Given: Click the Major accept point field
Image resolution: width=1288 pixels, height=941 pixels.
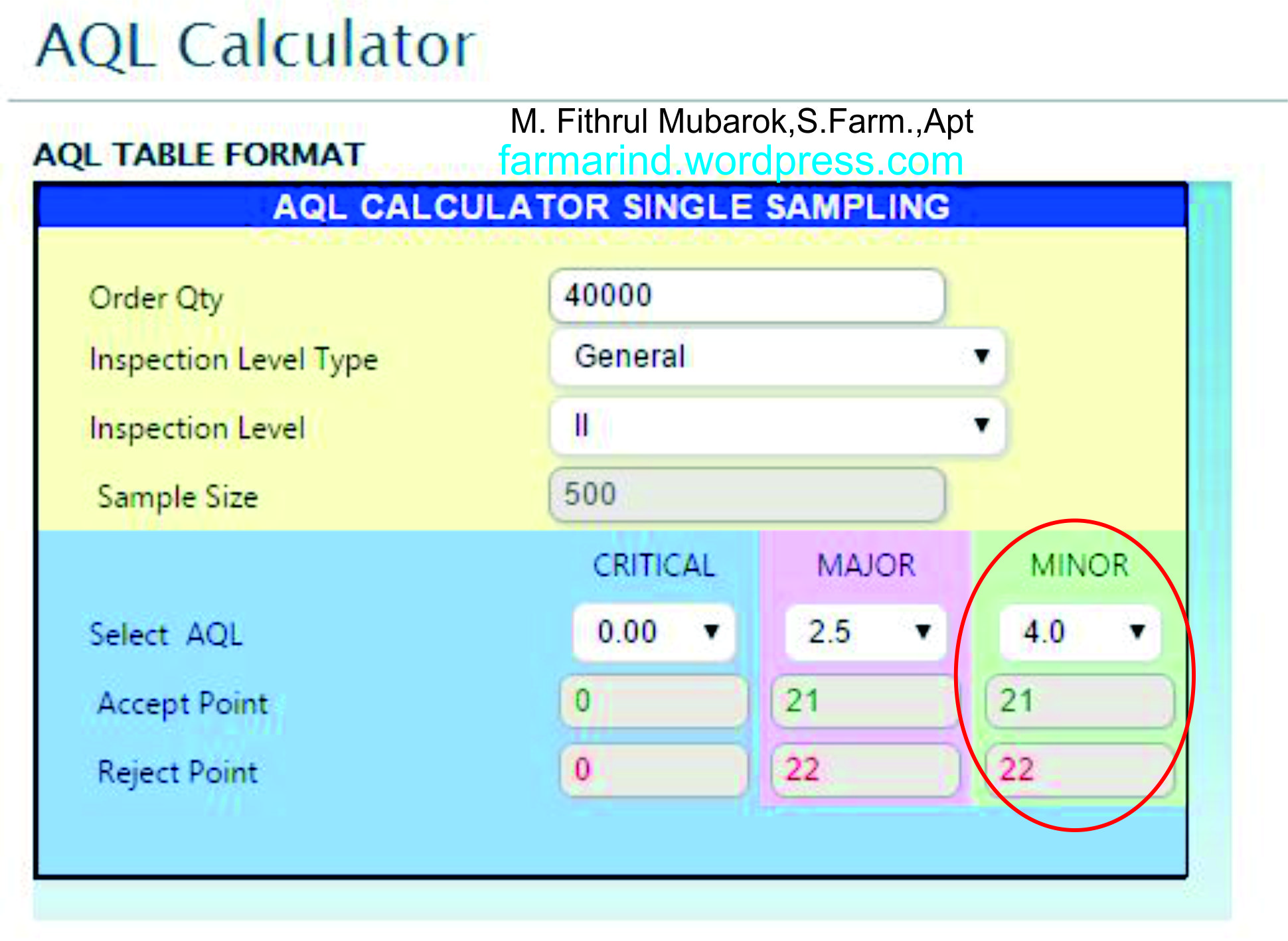Looking at the screenshot, I should click(864, 701).
